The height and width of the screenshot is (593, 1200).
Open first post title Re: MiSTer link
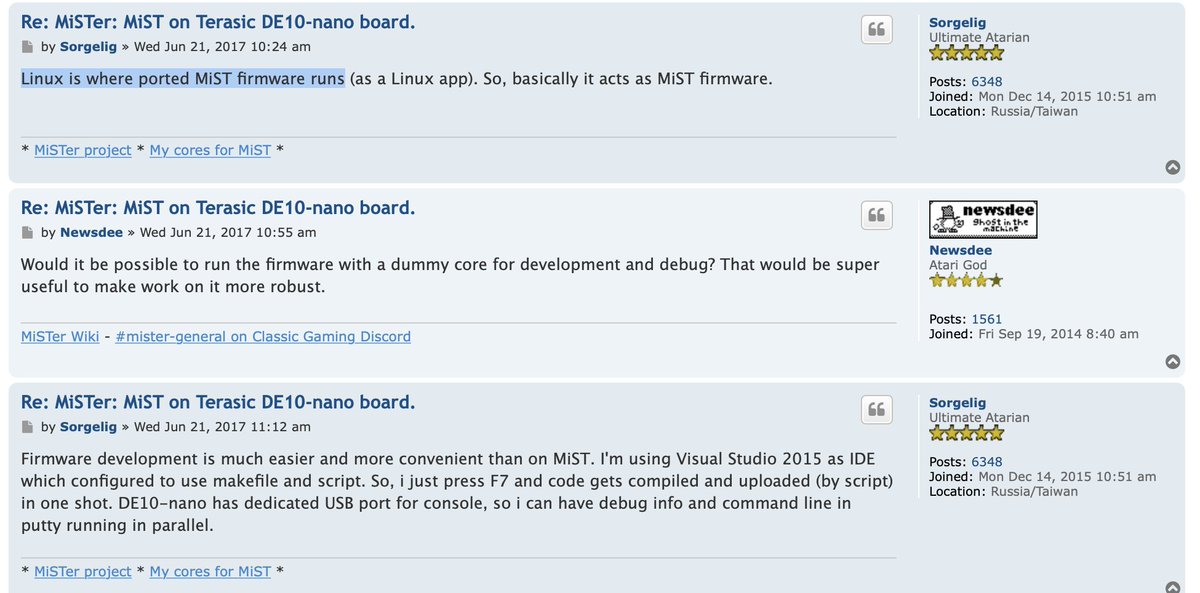coord(218,22)
